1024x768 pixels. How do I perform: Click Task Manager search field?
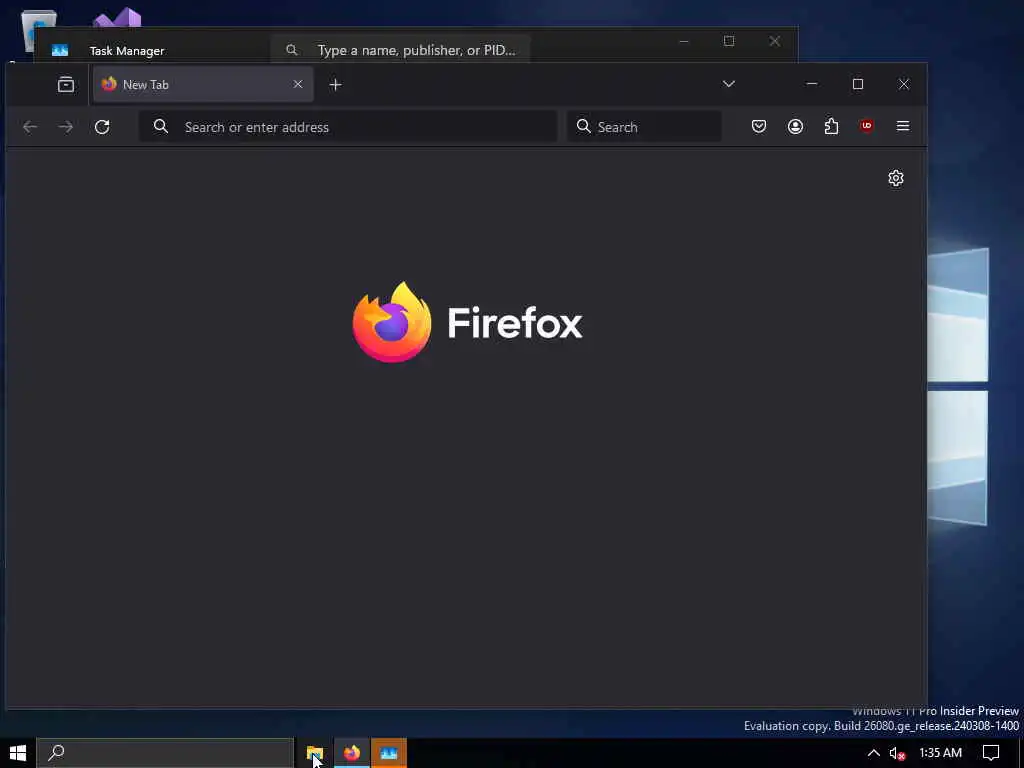400,50
